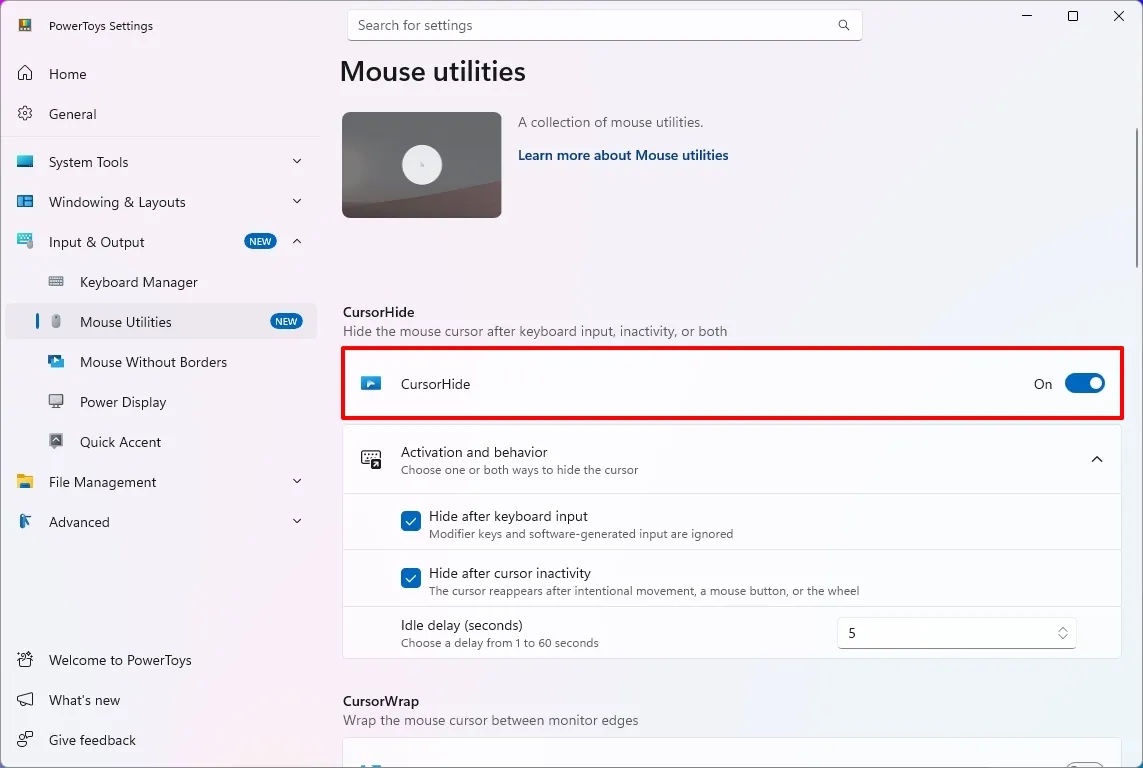Open the Give feedback page
Viewport: 1143px width, 768px height.
(161, 740)
